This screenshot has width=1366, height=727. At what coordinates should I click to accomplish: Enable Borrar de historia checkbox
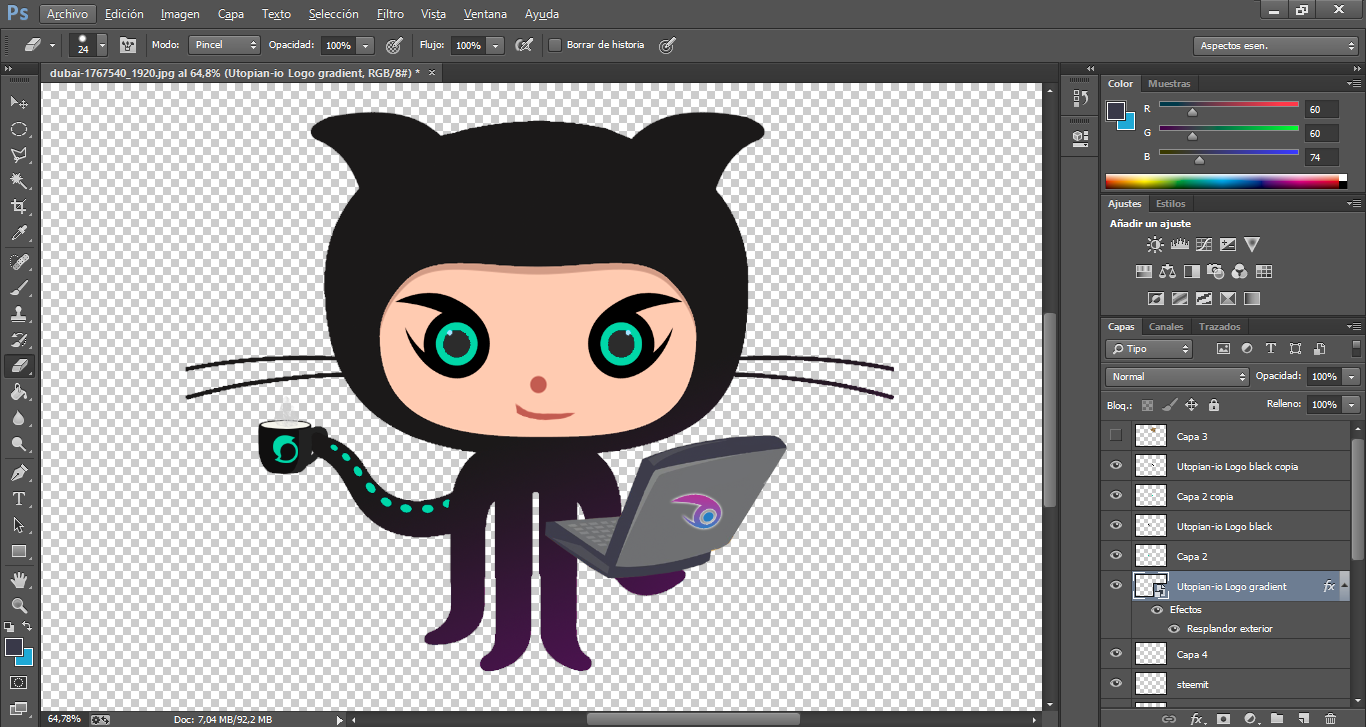click(555, 45)
